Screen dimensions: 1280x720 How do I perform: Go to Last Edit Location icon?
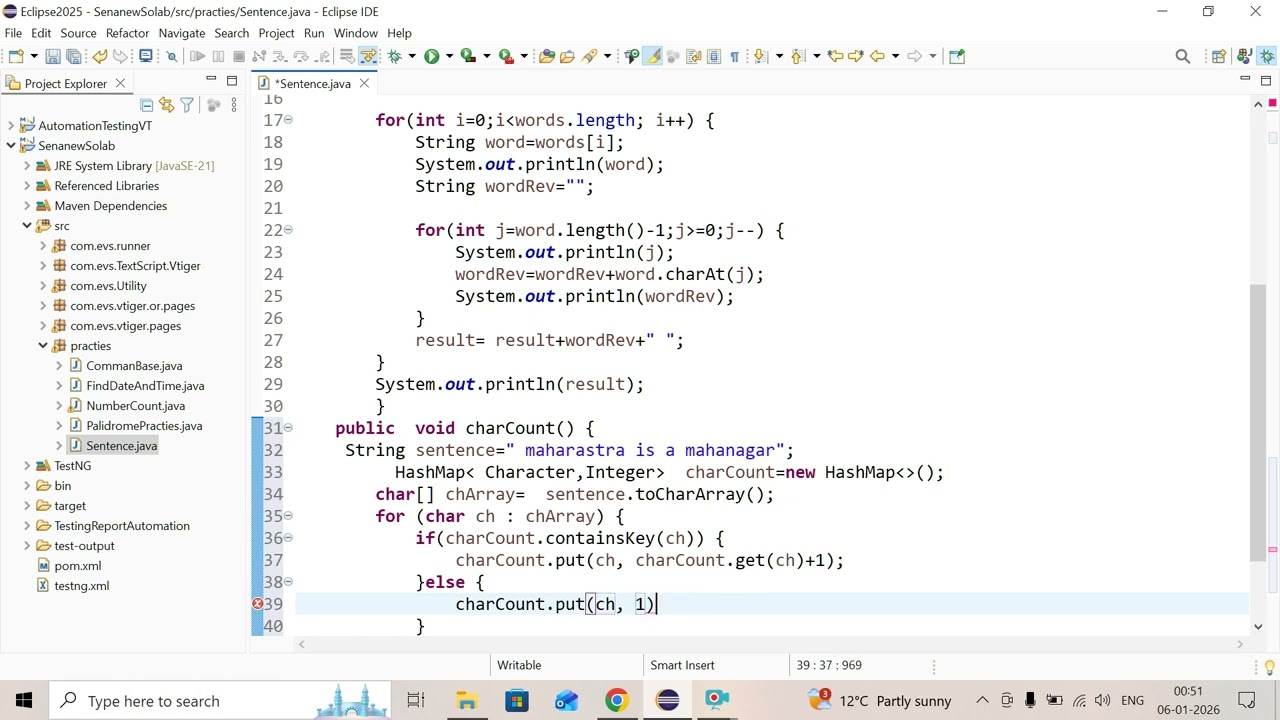(x=835, y=56)
